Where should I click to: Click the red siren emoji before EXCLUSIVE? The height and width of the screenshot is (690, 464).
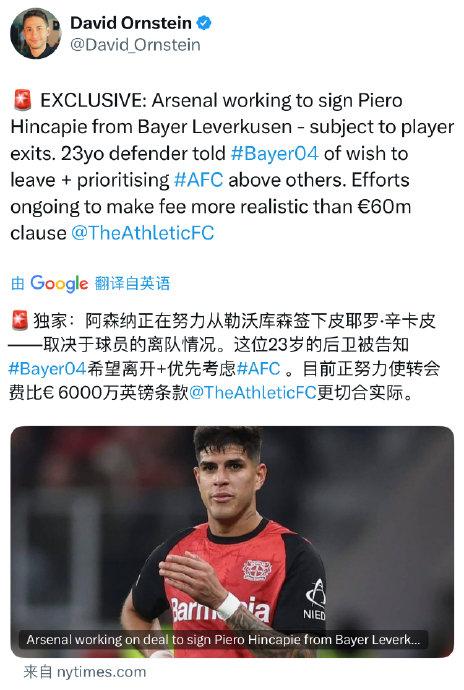[x=22, y=100]
